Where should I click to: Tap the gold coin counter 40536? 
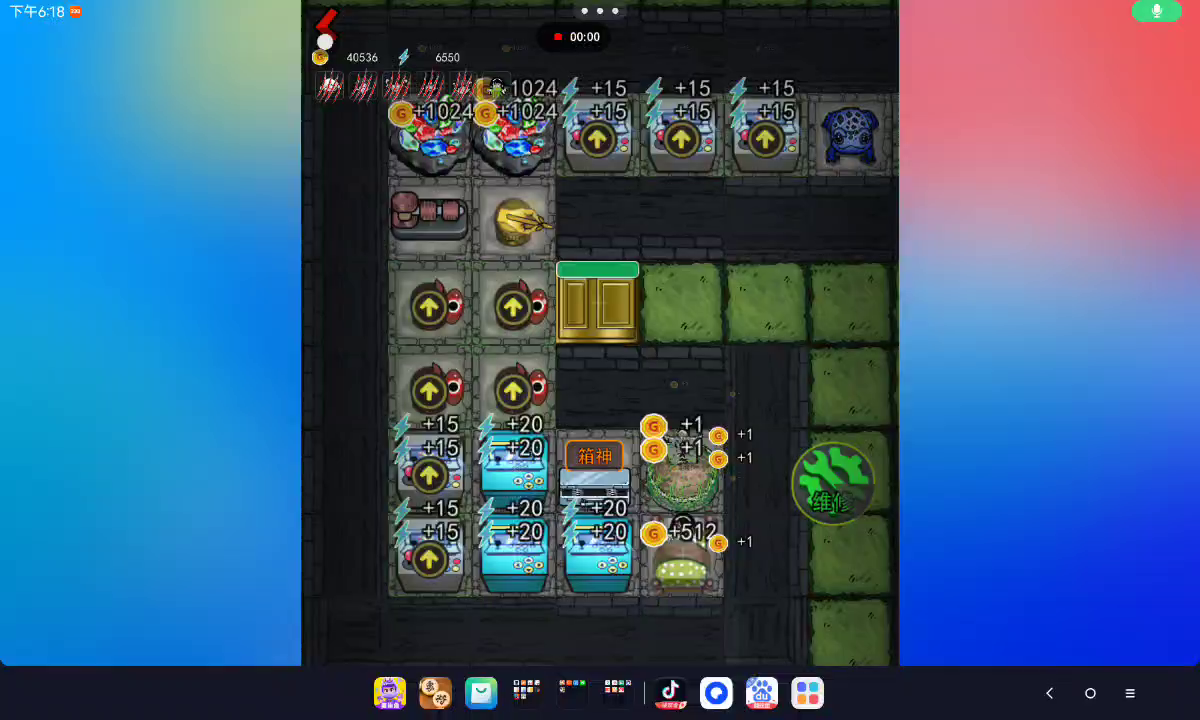(346, 58)
